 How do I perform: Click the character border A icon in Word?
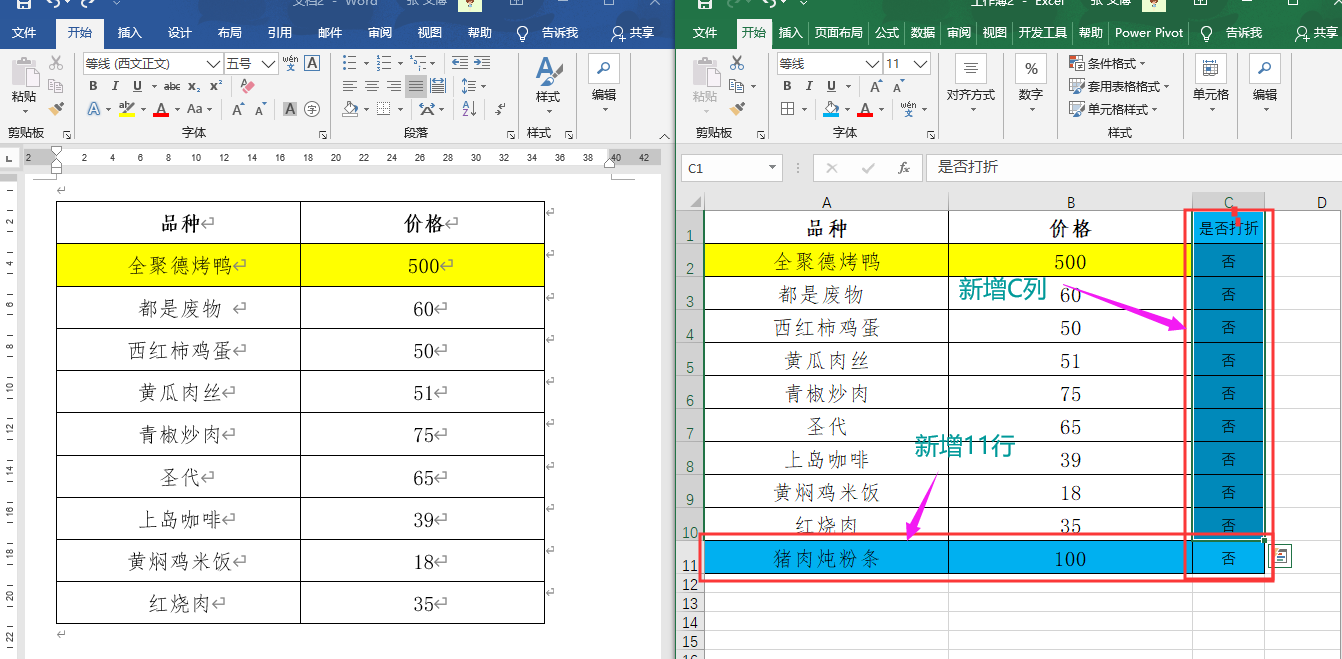click(312, 63)
